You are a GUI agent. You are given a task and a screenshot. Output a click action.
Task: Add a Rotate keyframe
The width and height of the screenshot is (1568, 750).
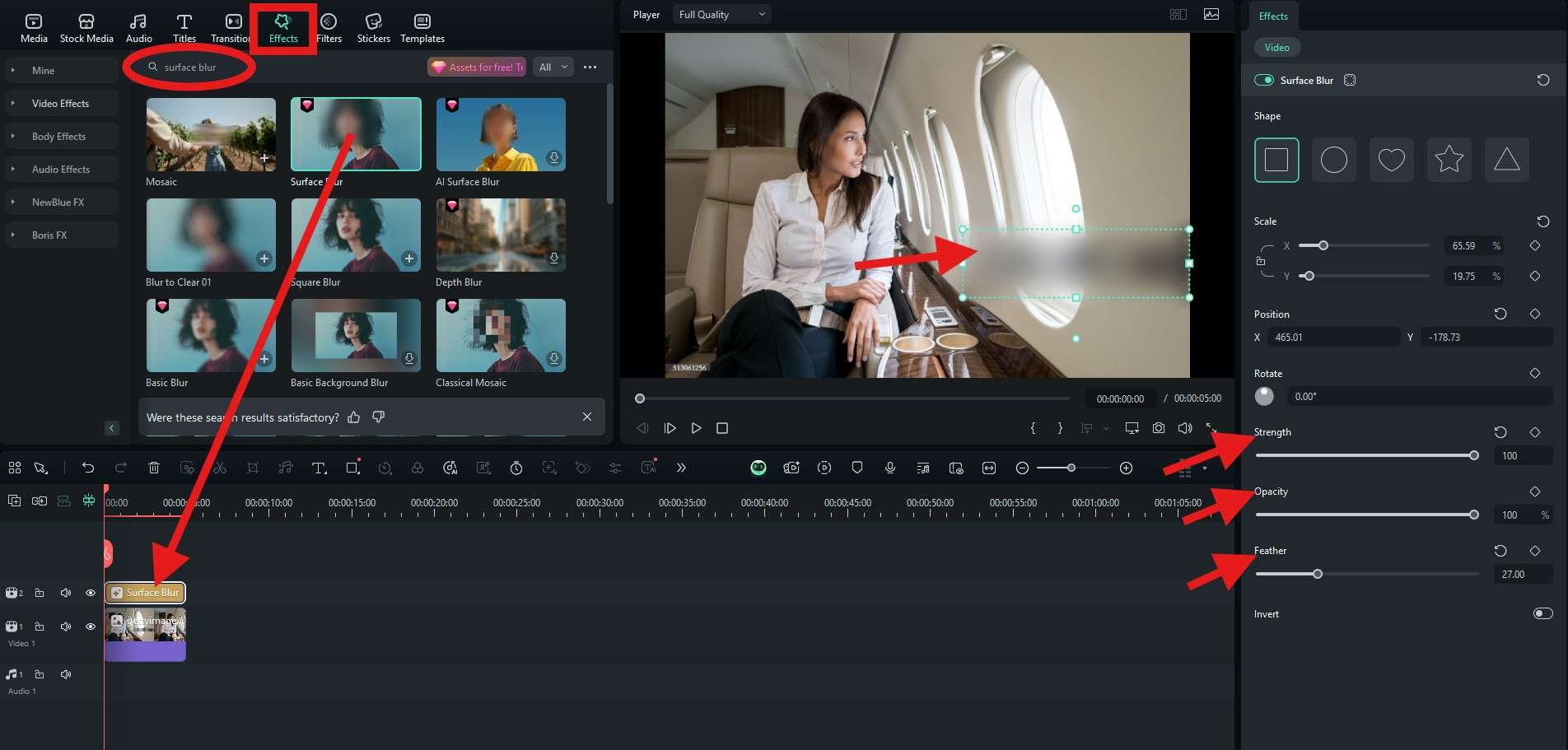[1535, 373]
